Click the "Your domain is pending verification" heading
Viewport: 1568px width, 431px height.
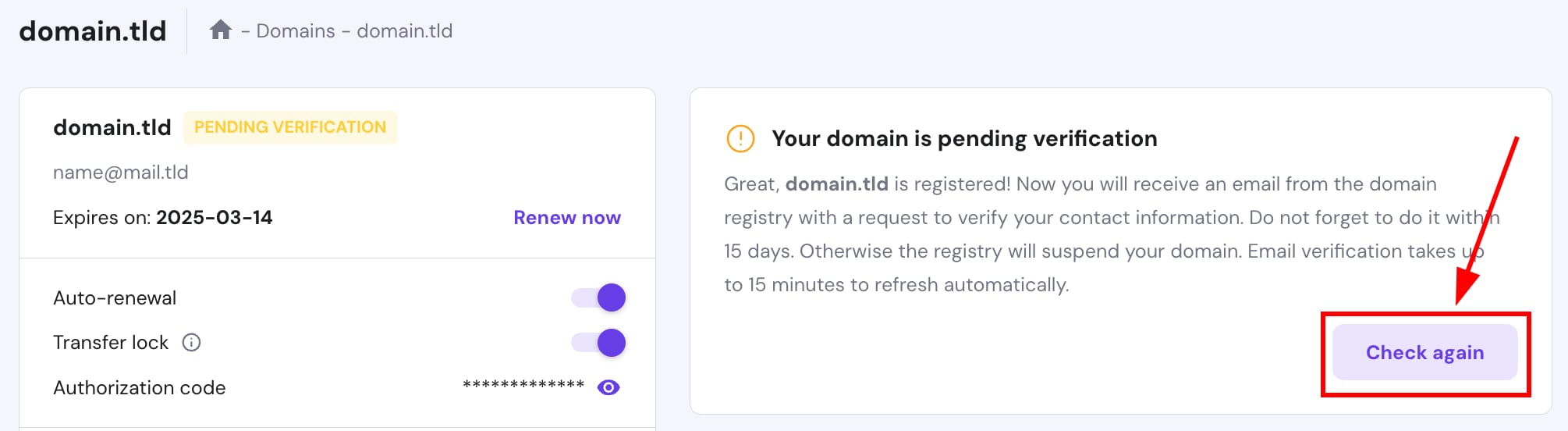(x=964, y=139)
